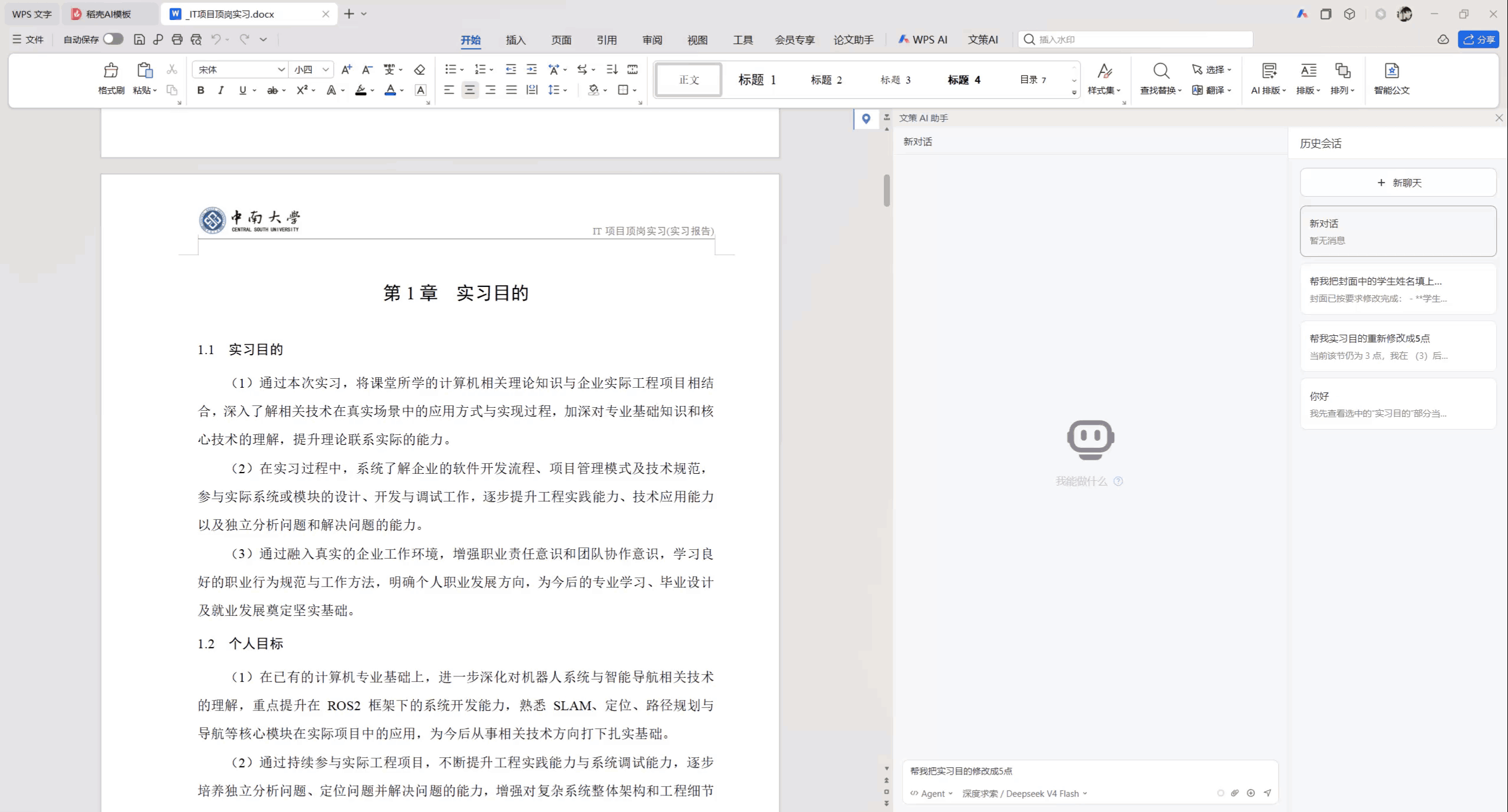The width and height of the screenshot is (1508, 812).
Task: Open the 宋体 font name dropdown
Action: [x=240, y=70]
